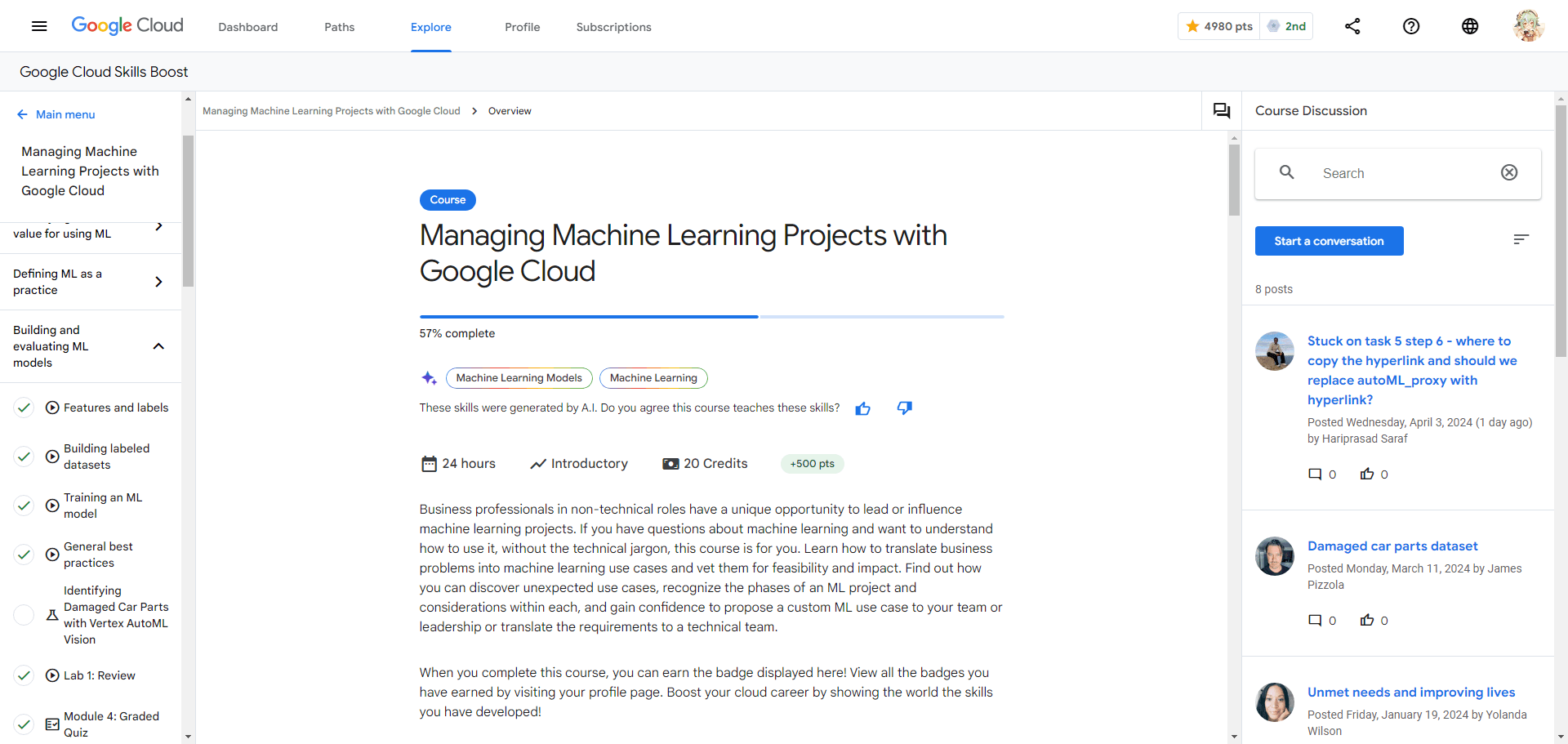Click breadcrumb Managing Machine Learning Projects
Viewport: 1568px width, 744px height.
[x=332, y=111]
